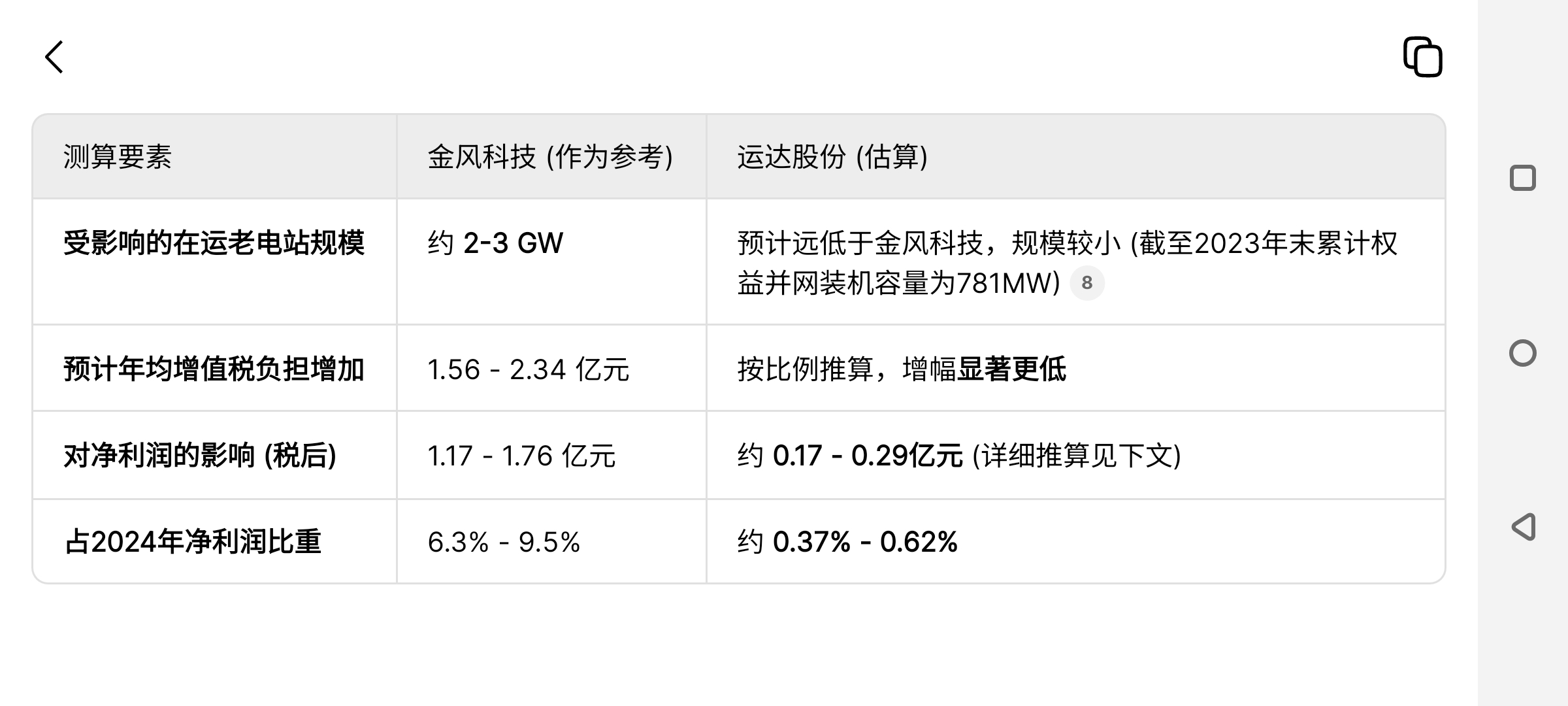
Task: Click the 预计年均增值税负担增加 row label
Action: point(214,369)
